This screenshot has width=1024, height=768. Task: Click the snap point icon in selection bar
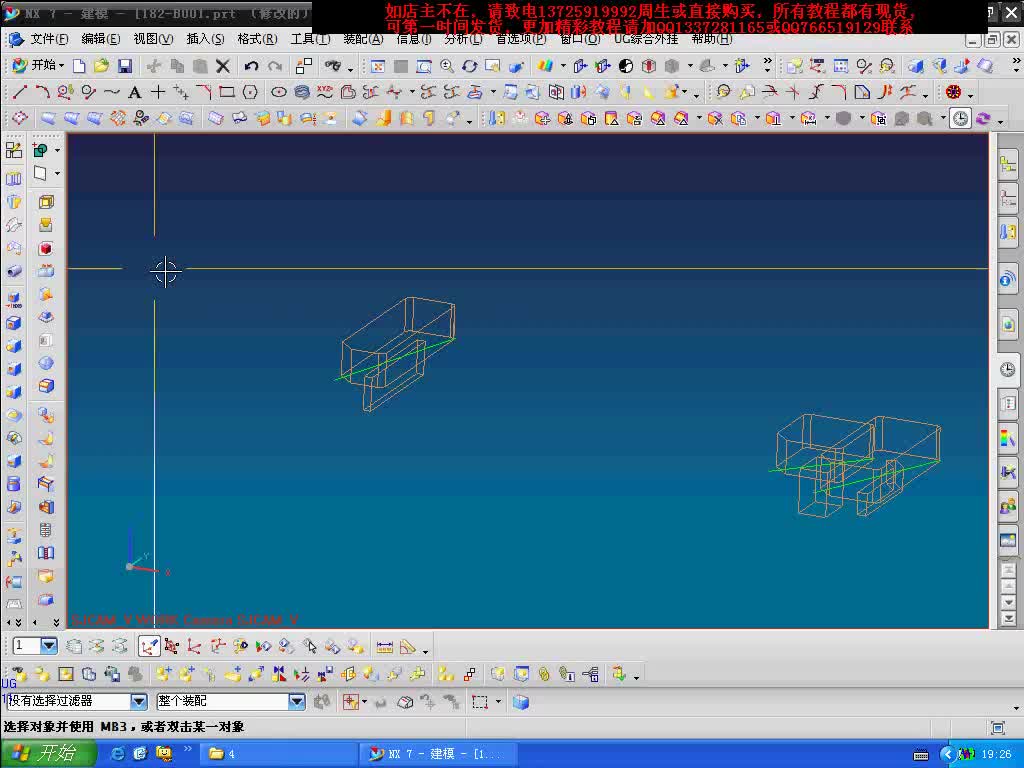350,702
